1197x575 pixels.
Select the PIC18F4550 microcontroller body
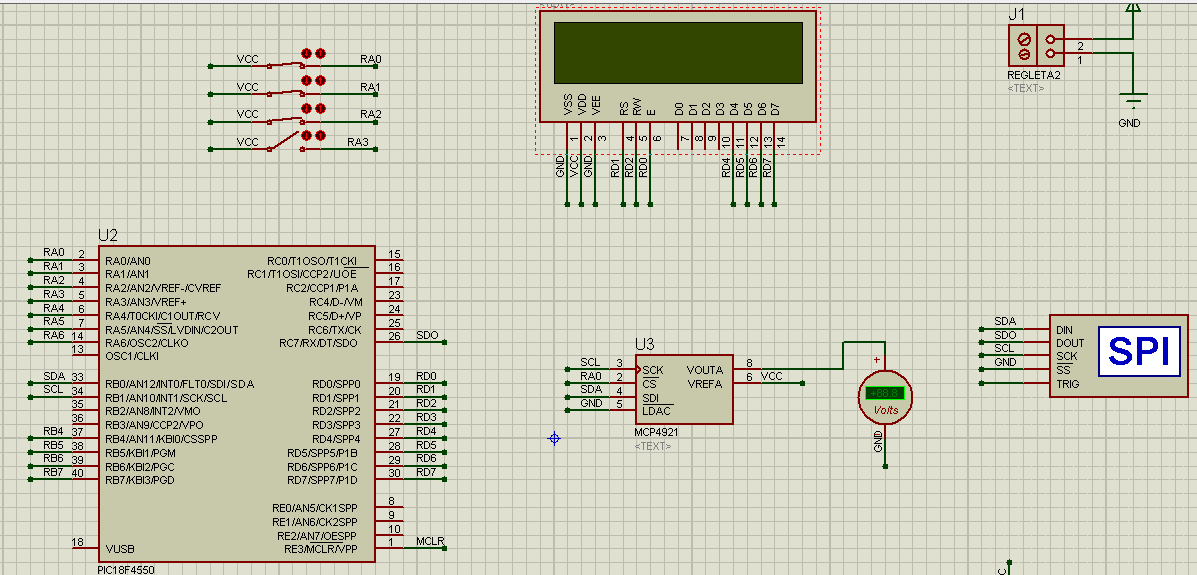click(x=236, y=404)
